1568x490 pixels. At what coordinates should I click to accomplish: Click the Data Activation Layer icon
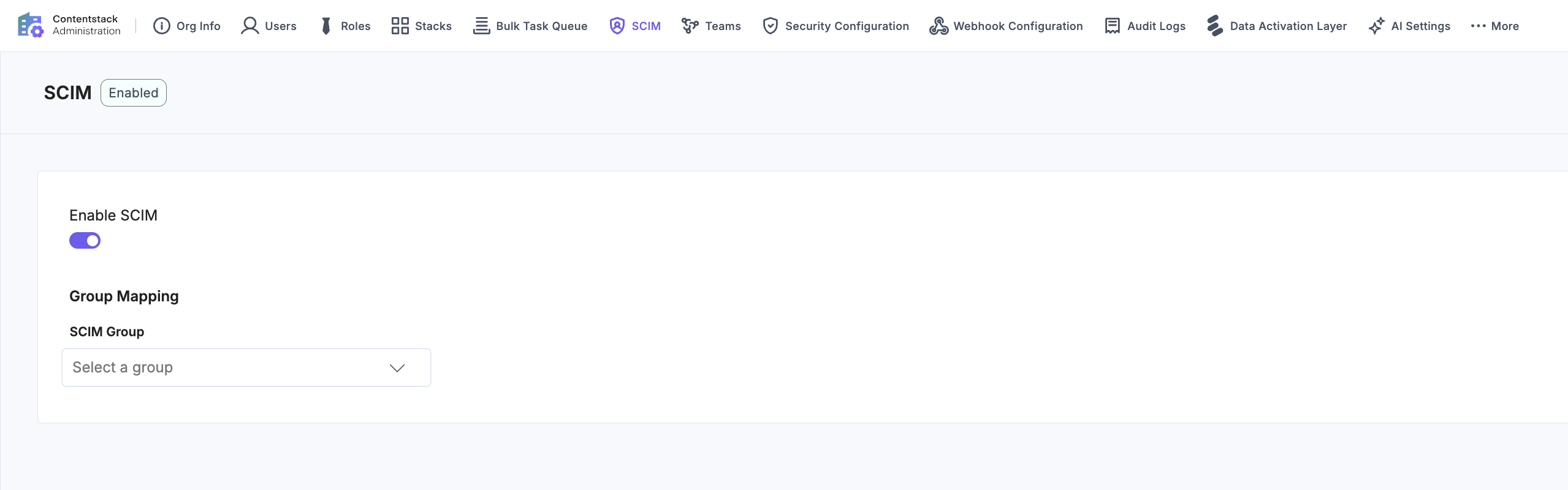click(1215, 26)
